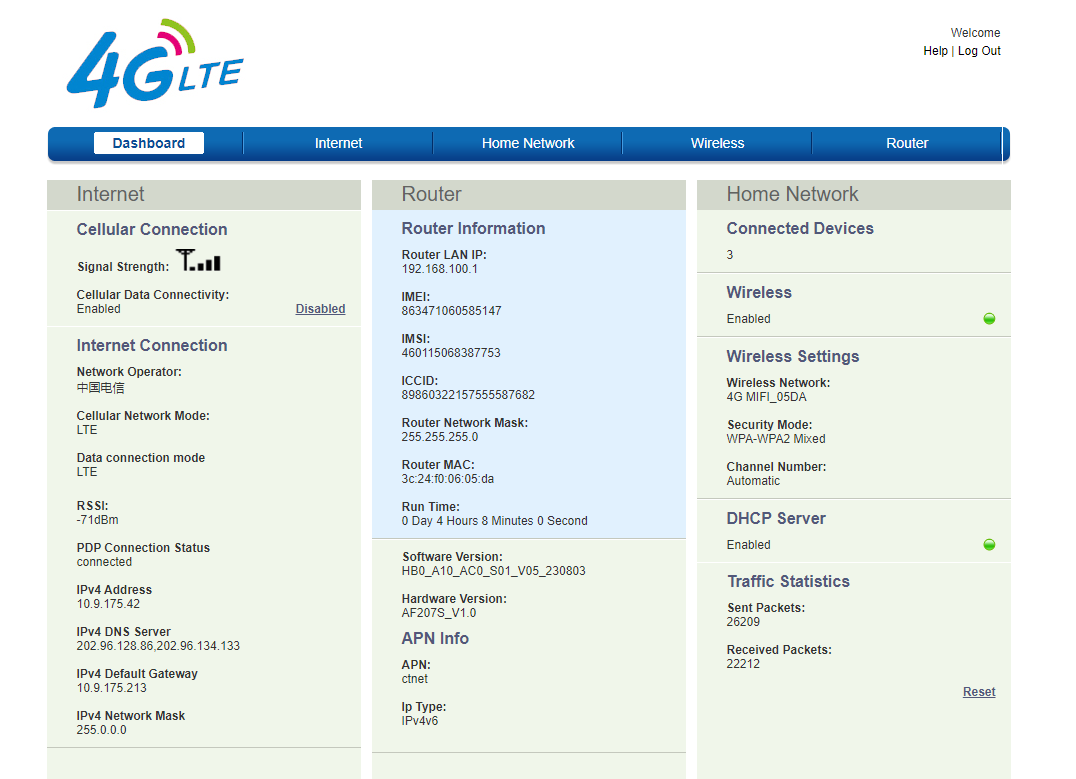
Task: Click the Router LAN IP address value
Action: [440, 269]
